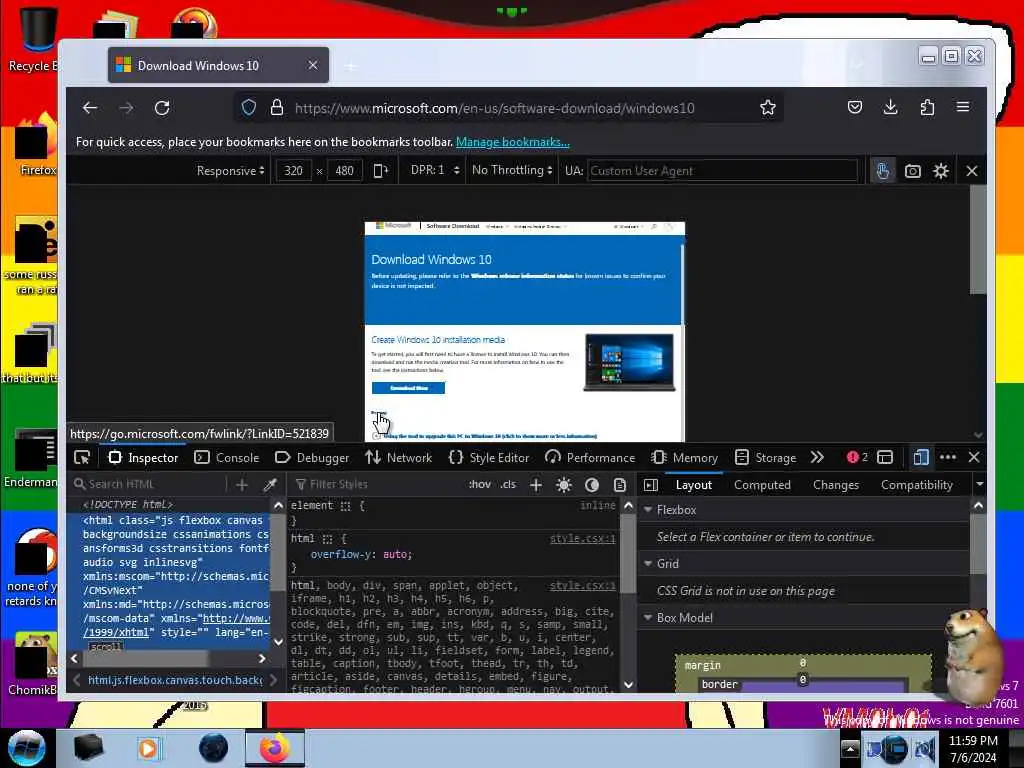Save the page to Pocket

(x=855, y=108)
